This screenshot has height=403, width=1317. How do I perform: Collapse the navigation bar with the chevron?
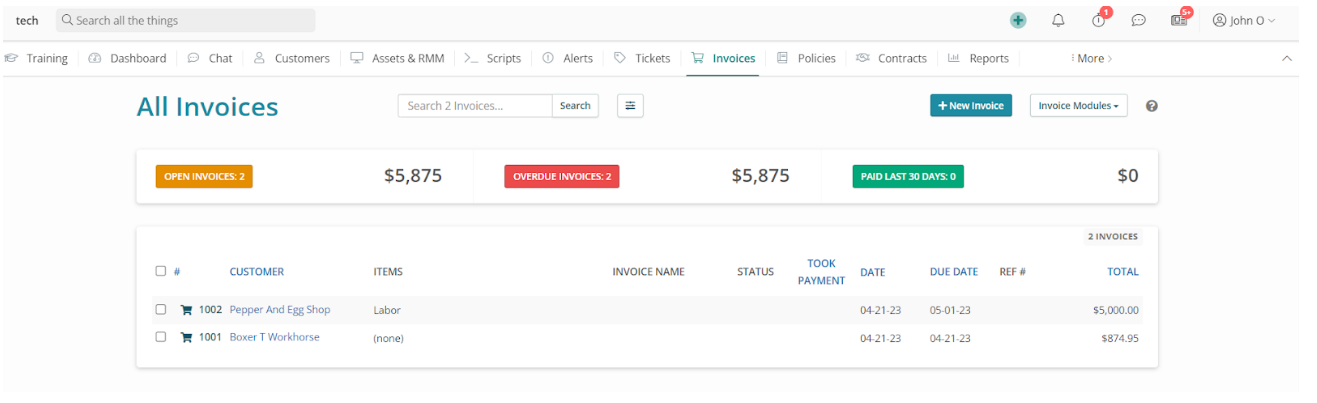(x=1286, y=58)
